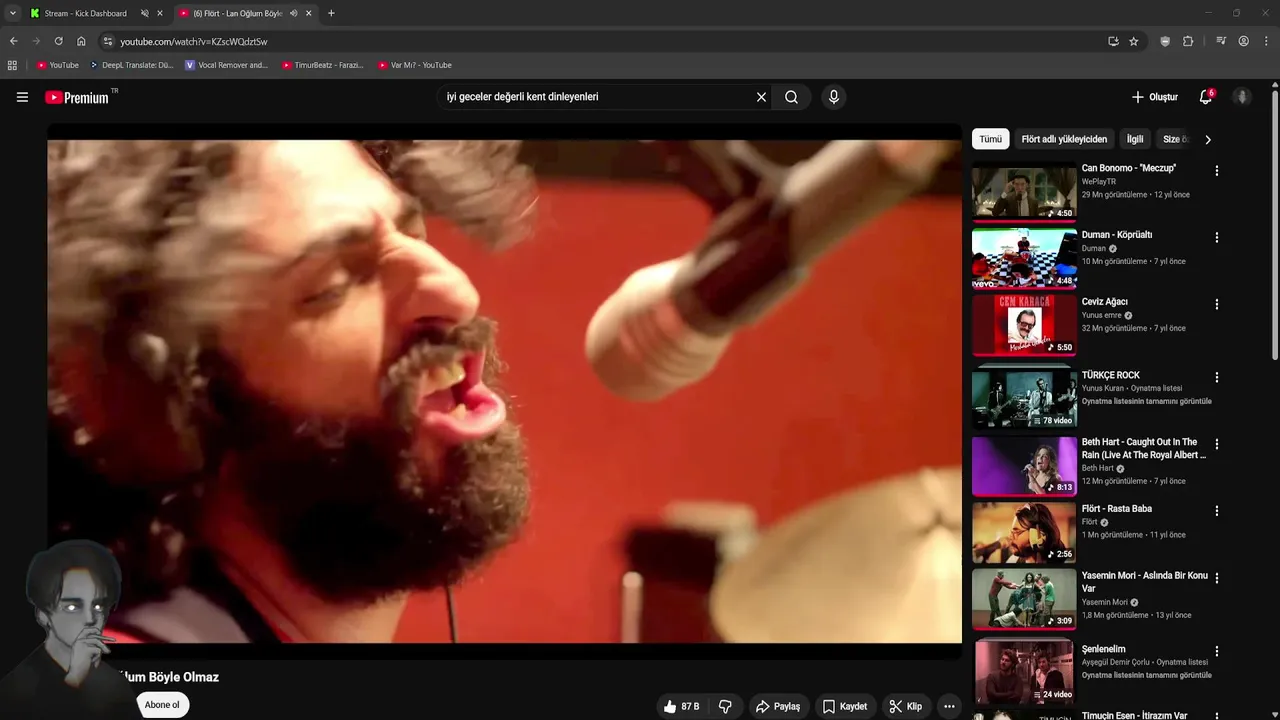This screenshot has height=720, width=1280.
Task: Open browser home page icon
Action: click(81, 41)
